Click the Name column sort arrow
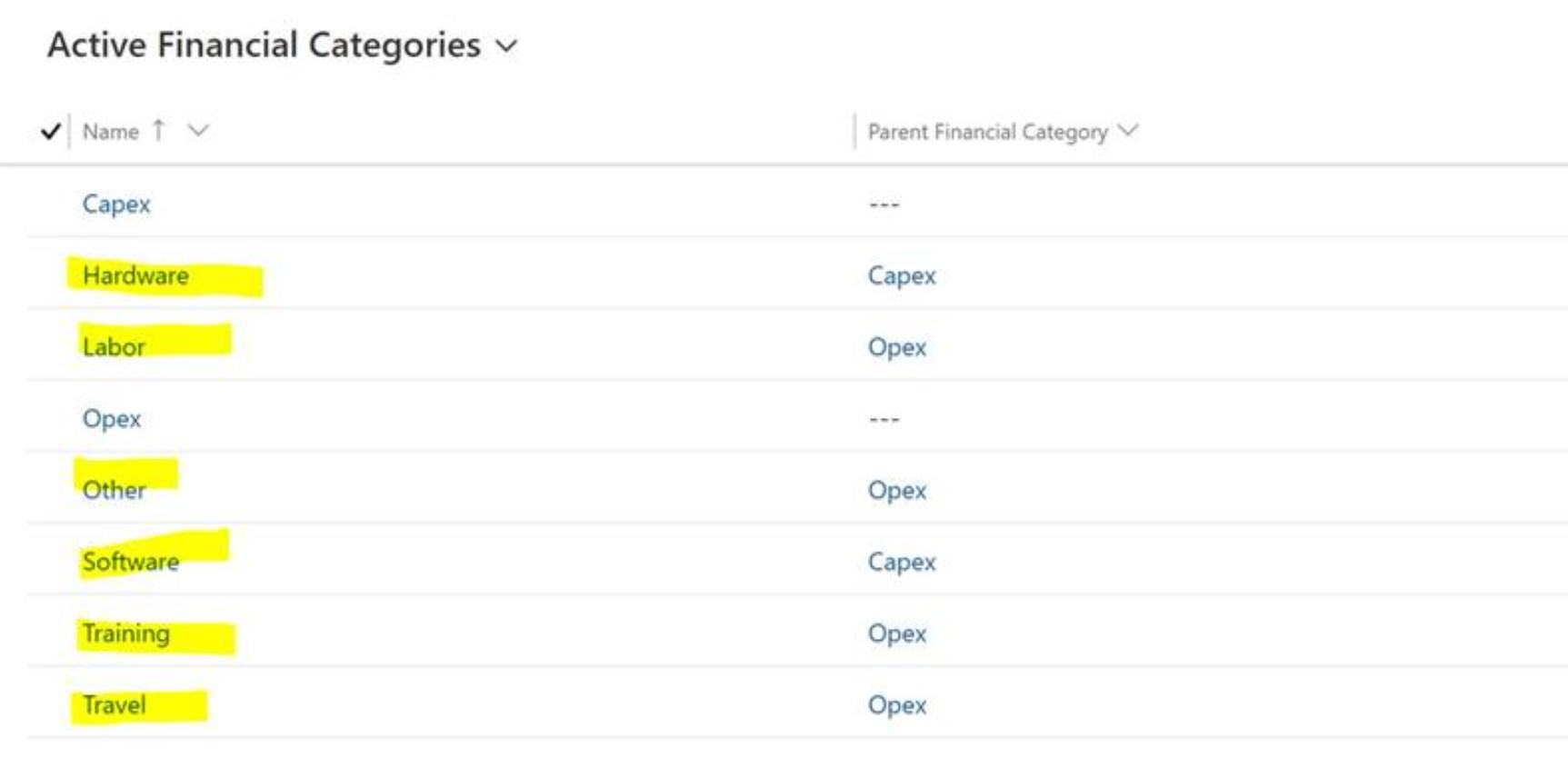 pyautogui.click(x=159, y=131)
